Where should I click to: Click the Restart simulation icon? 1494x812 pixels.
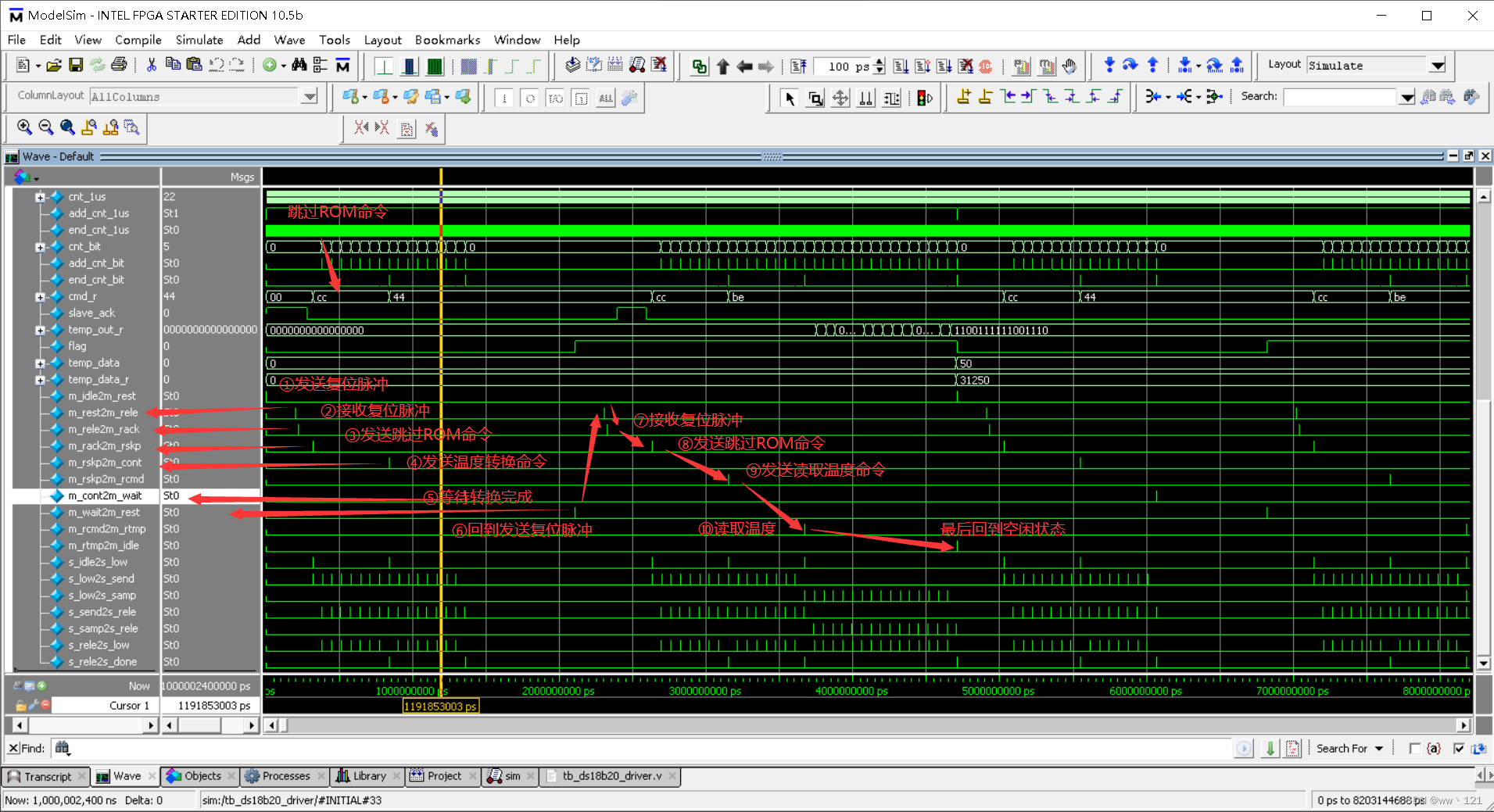tap(798, 66)
